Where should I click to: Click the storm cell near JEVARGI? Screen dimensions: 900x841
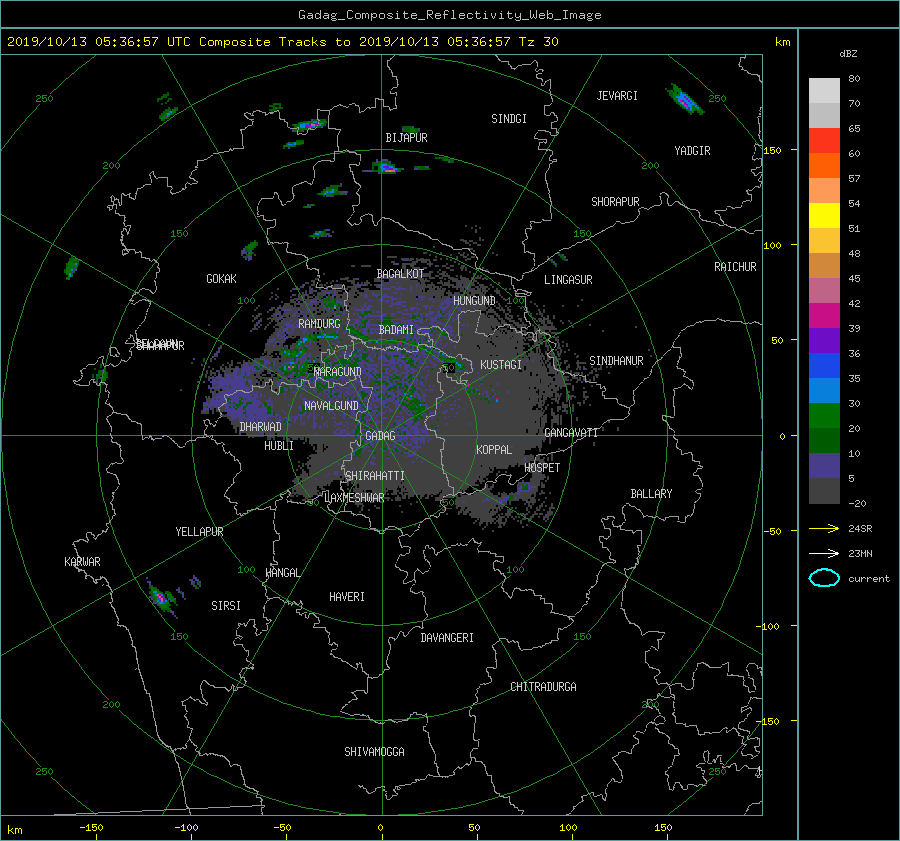coord(685,100)
